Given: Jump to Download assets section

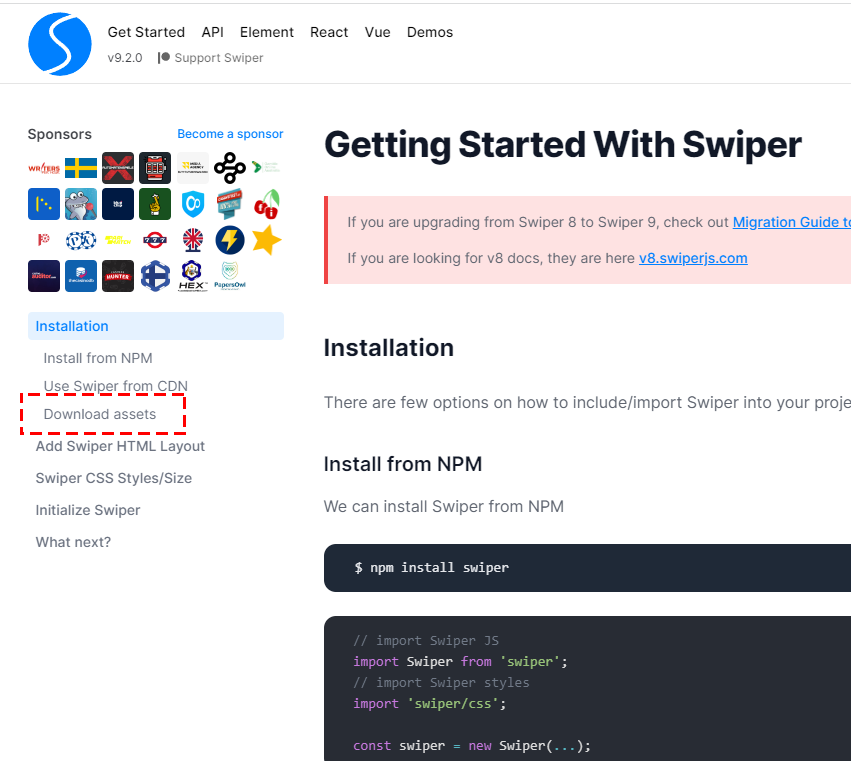Looking at the screenshot, I should click(100, 414).
